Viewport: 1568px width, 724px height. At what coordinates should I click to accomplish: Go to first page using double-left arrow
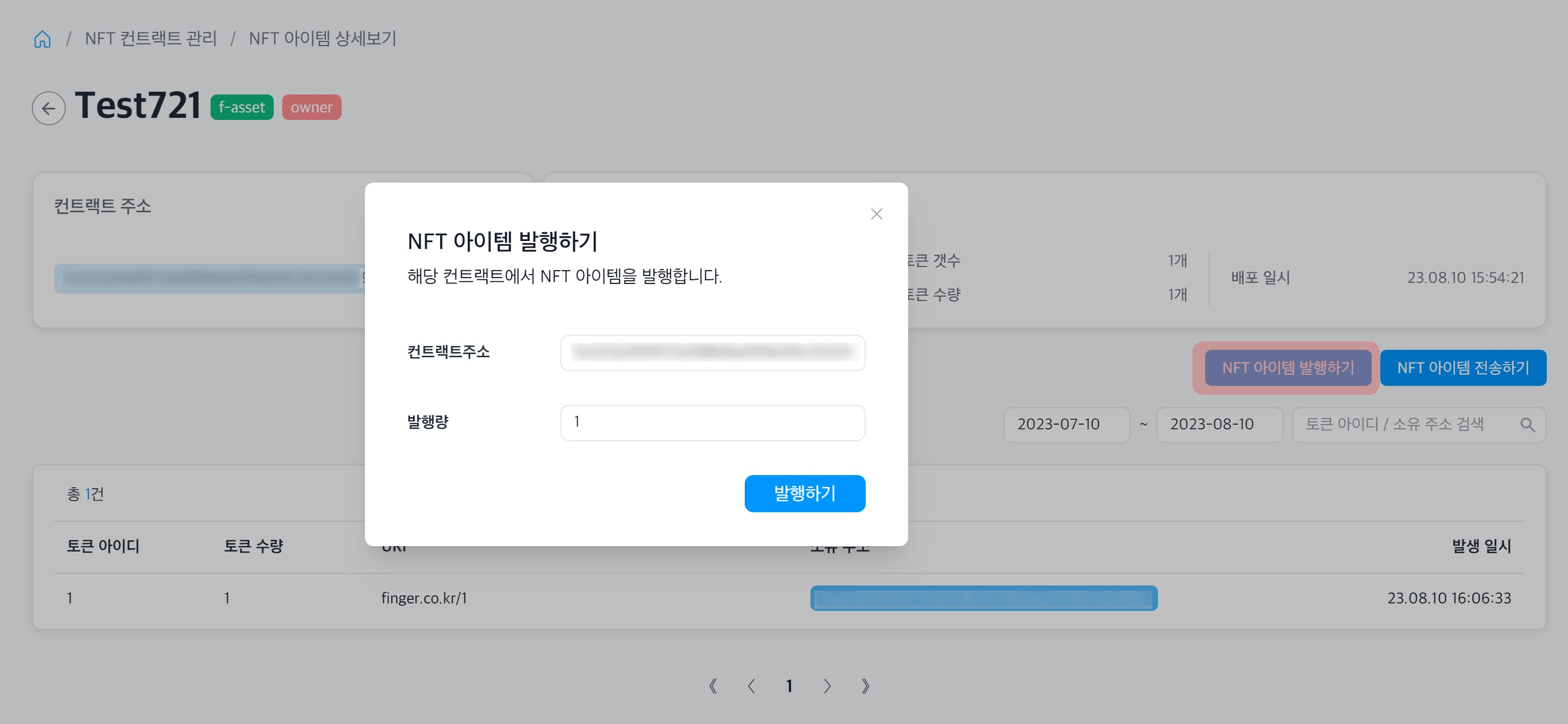pyautogui.click(x=713, y=686)
